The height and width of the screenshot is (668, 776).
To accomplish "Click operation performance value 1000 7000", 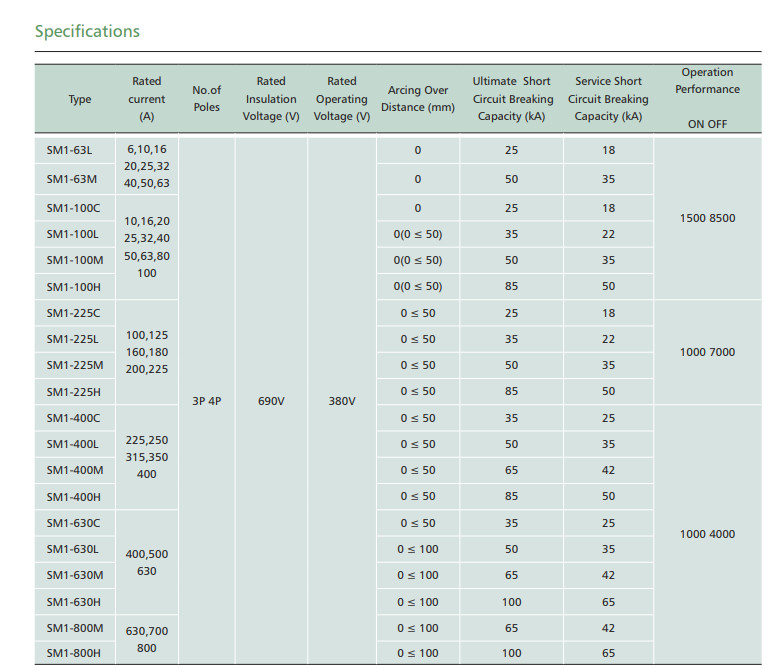I will tap(707, 352).
